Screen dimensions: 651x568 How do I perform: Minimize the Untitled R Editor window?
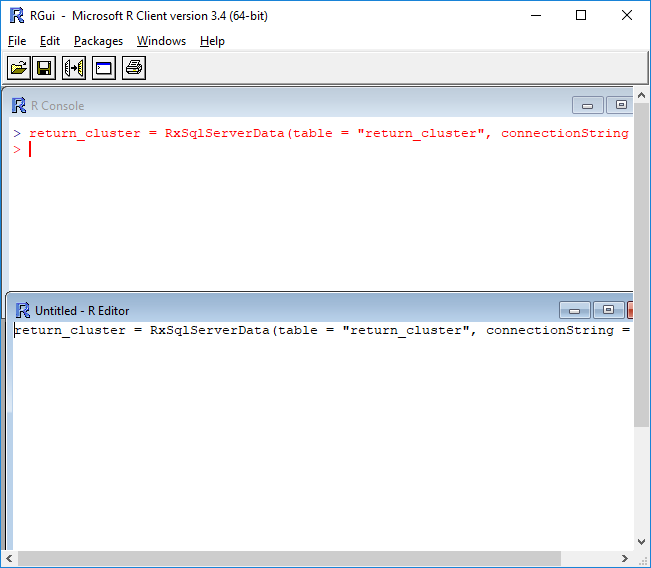pos(574,310)
